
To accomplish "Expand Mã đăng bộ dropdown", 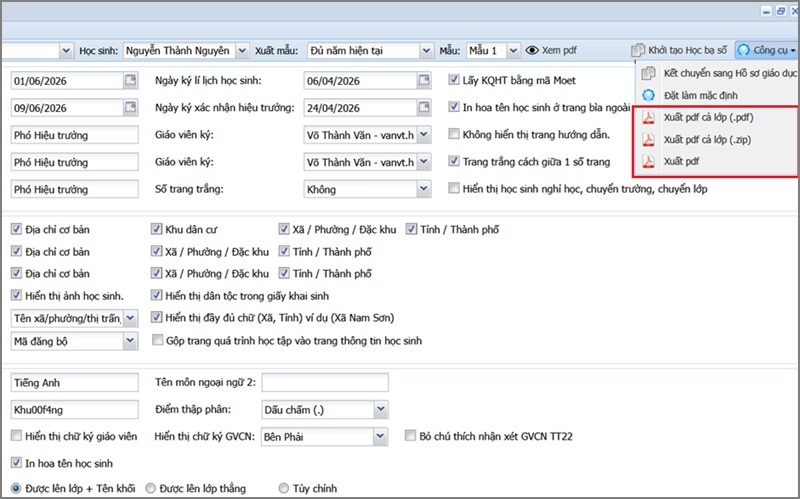I will click(131, 341).
